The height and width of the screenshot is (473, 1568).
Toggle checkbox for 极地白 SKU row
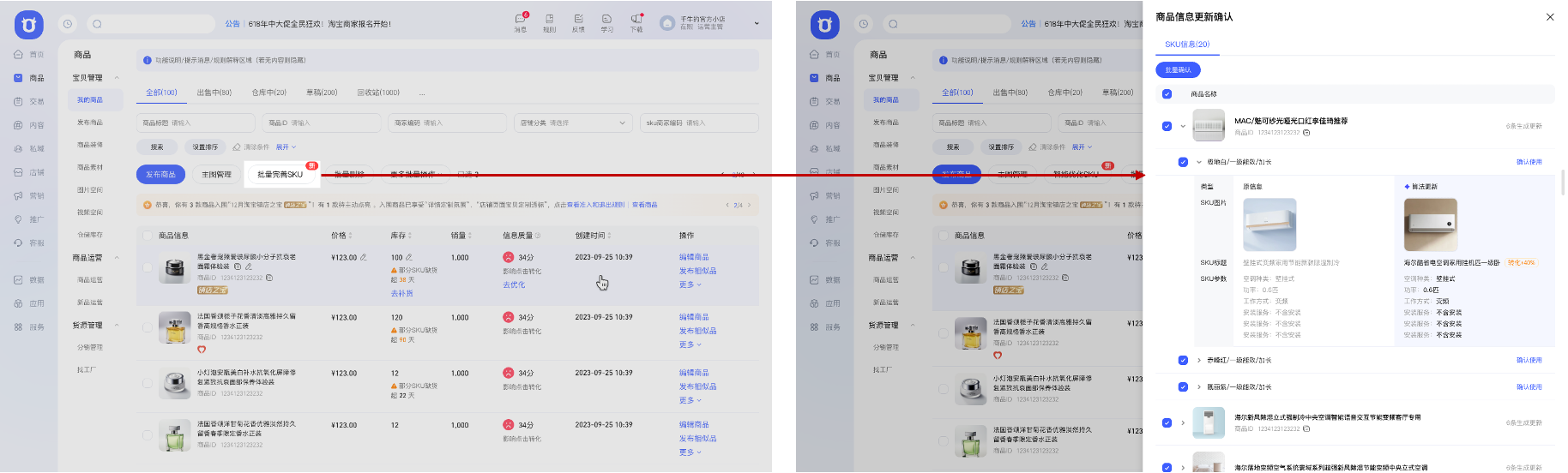tap(1183, 162)
